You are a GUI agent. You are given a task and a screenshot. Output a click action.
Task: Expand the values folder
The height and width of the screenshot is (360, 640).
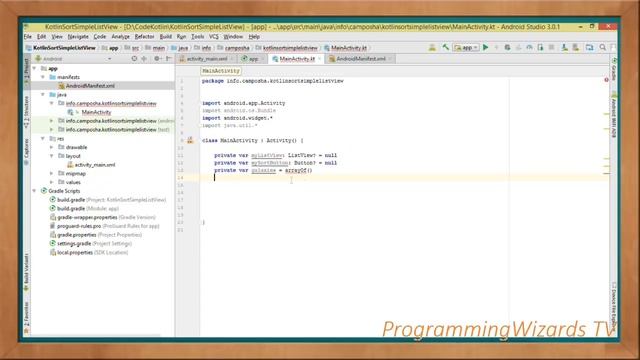pyautogui.click(x=51, y=182)
